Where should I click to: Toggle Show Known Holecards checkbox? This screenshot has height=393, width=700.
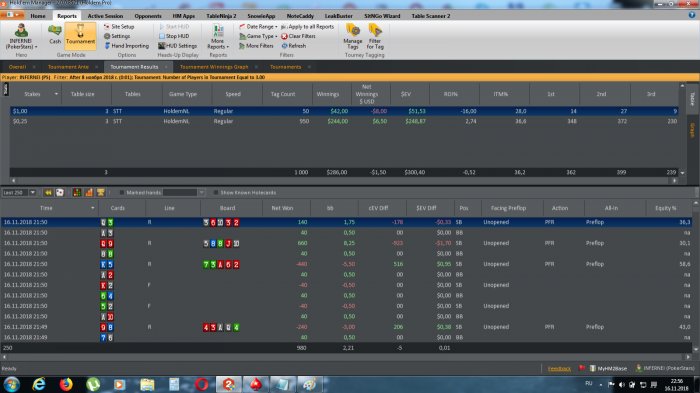point(216,192)
